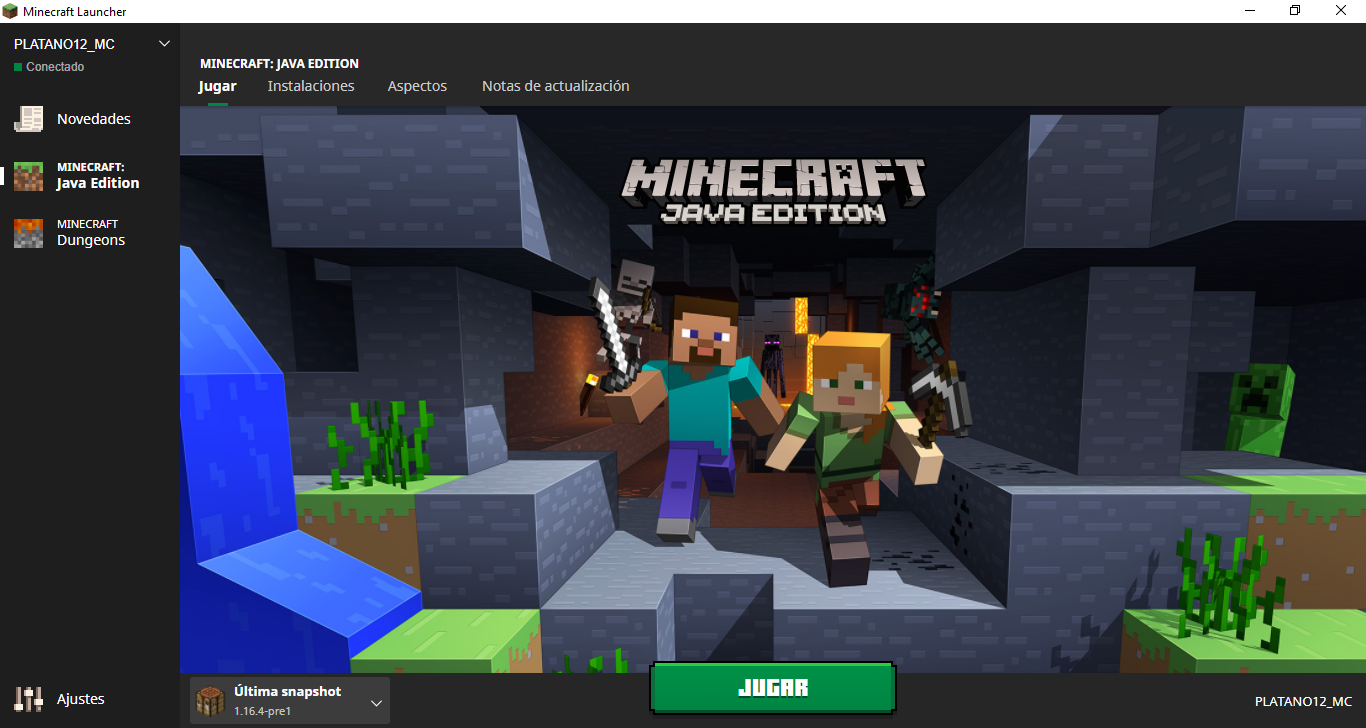Click the Minecraft Launcher title bar icon

(11, 11)
